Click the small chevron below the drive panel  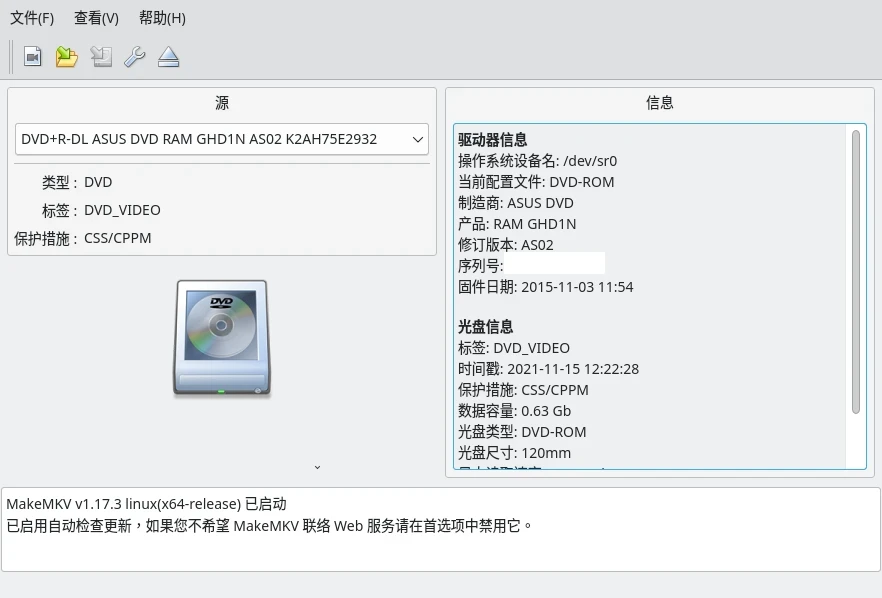[317, 467]
